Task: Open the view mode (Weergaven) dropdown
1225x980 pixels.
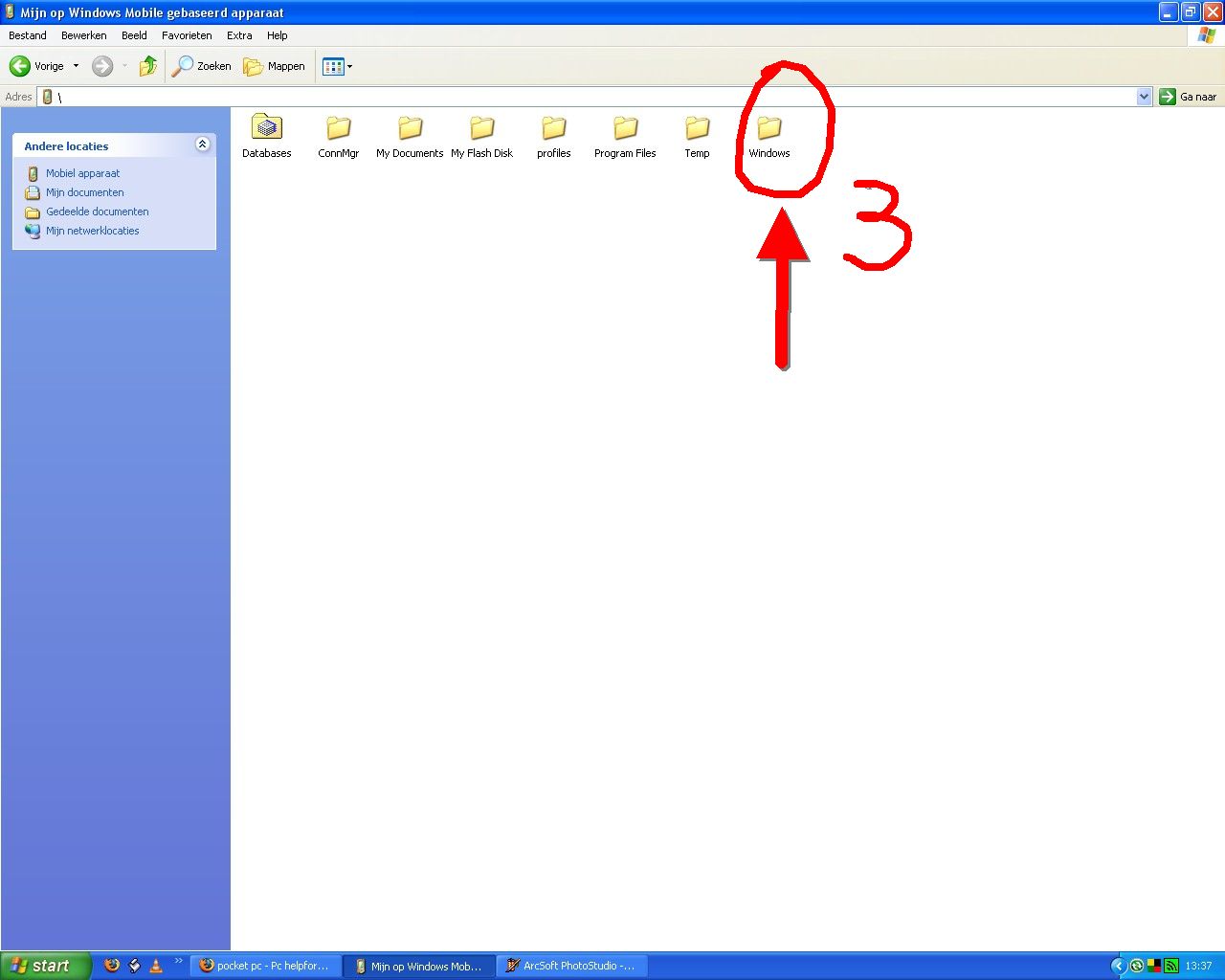Action: tap(338, 66)
